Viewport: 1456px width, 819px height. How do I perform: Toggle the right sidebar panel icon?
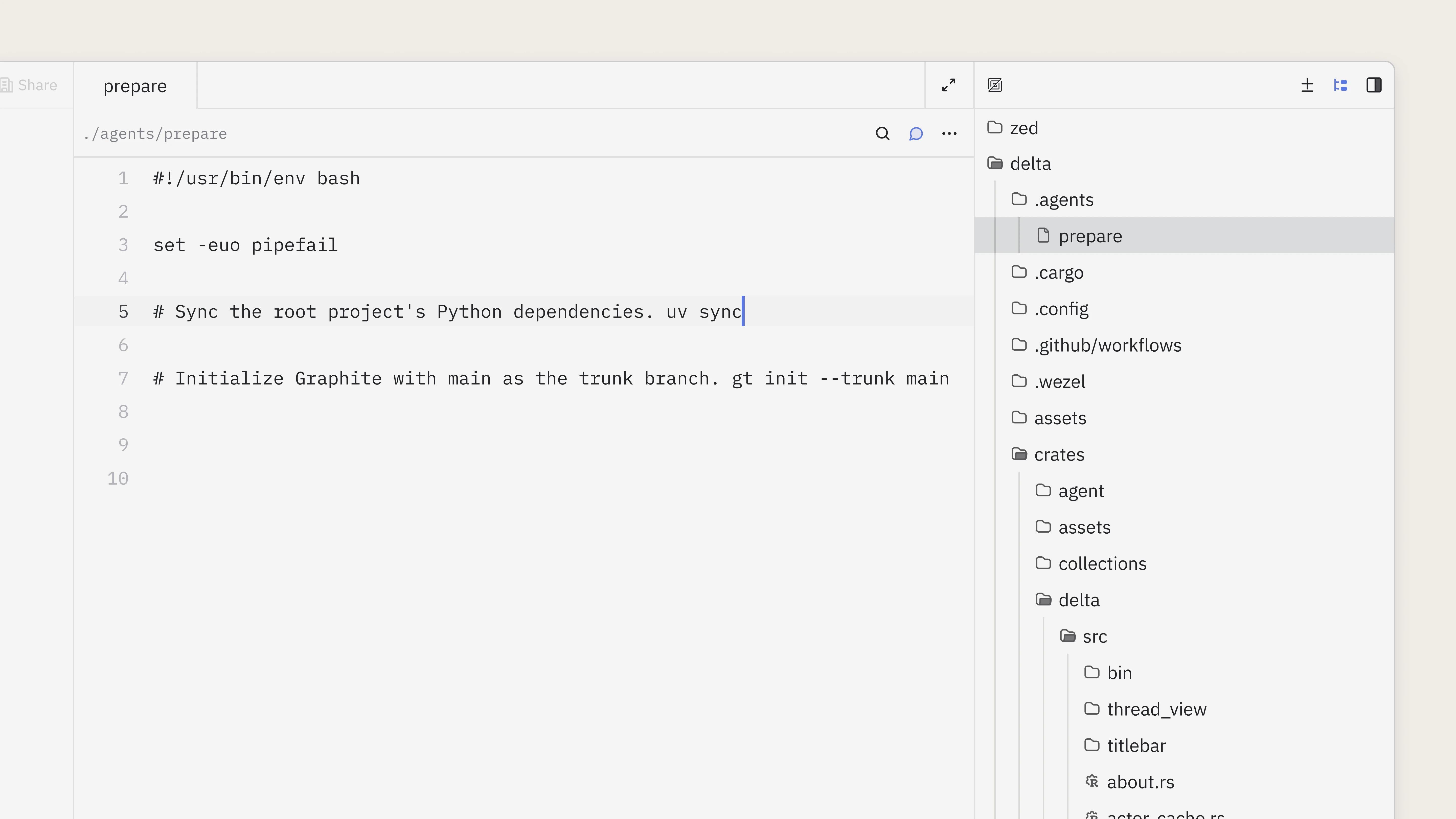coord(1374,85)
